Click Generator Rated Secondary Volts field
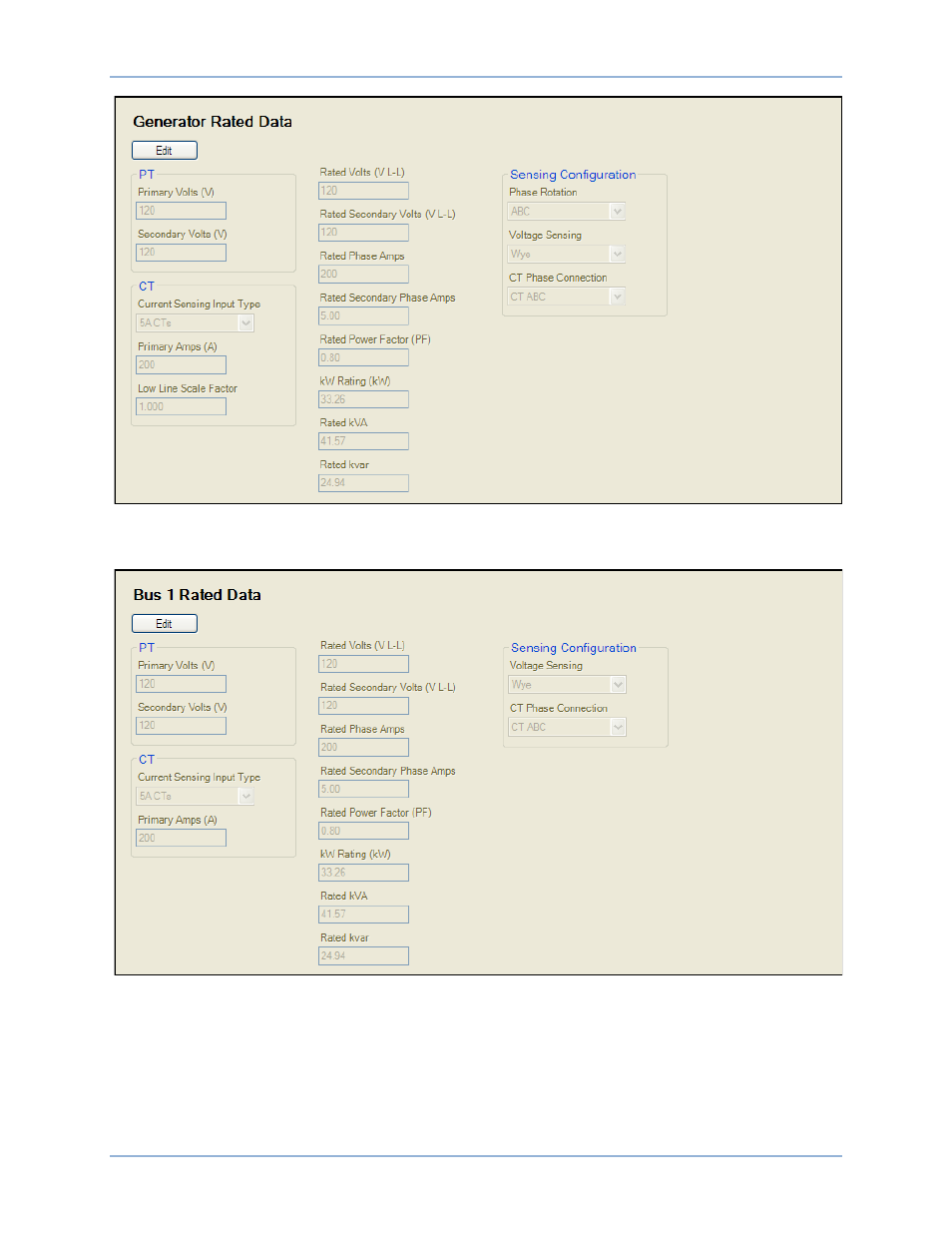Viewport: 952px width, 1233px height. [363, 233]
